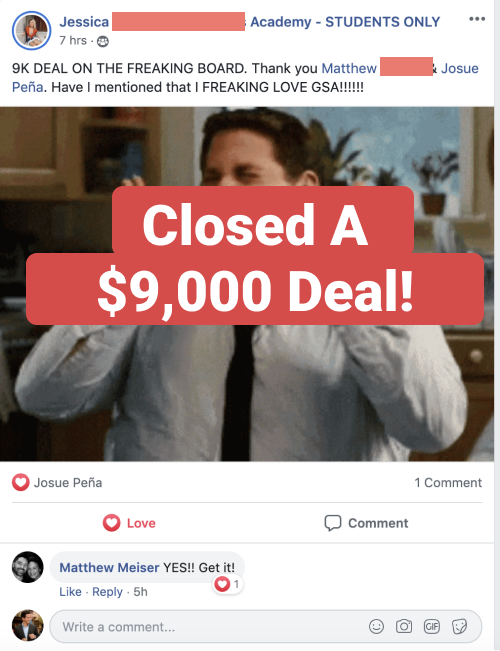
Task: Open Matthew Meiser's commenter avatar
Action: click(27, 567)
